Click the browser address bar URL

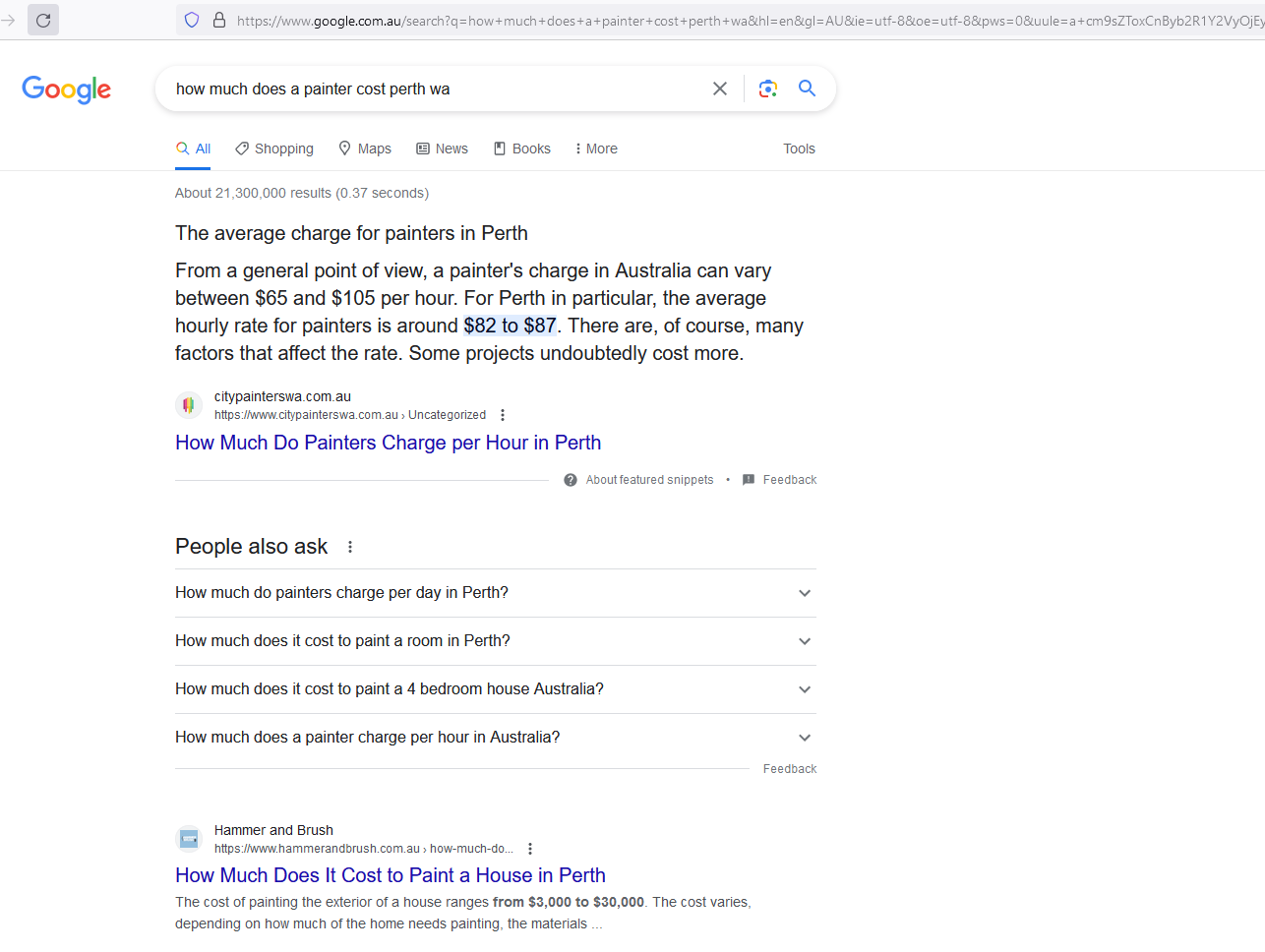(x=750, y=20)
